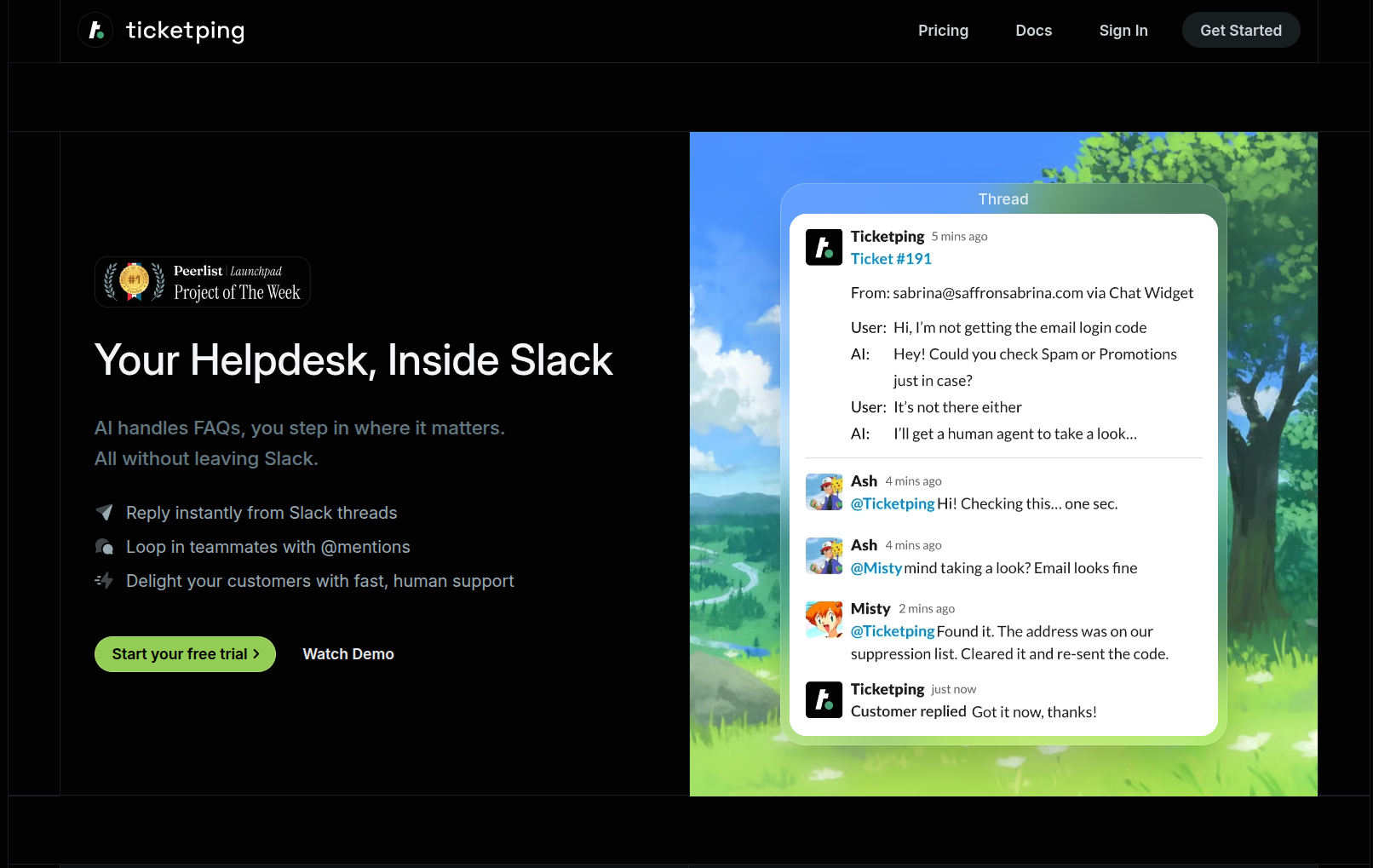Click the ticketping logo icon in header

pyautogui.click(x=95, y=31)
